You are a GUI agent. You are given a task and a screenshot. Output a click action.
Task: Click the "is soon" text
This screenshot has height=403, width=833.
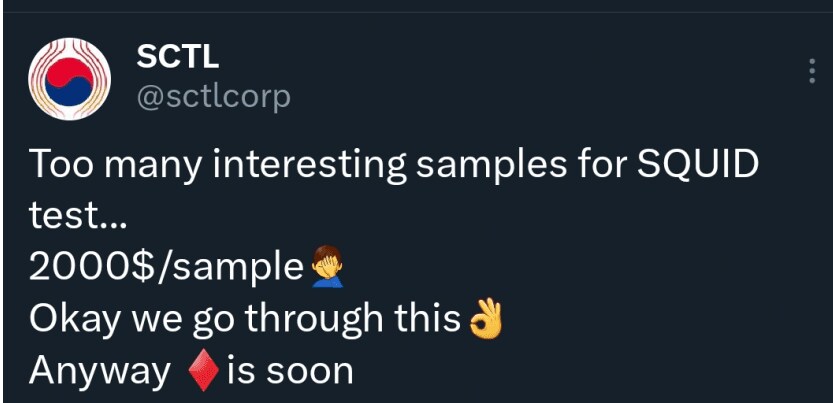coord(290,371)
